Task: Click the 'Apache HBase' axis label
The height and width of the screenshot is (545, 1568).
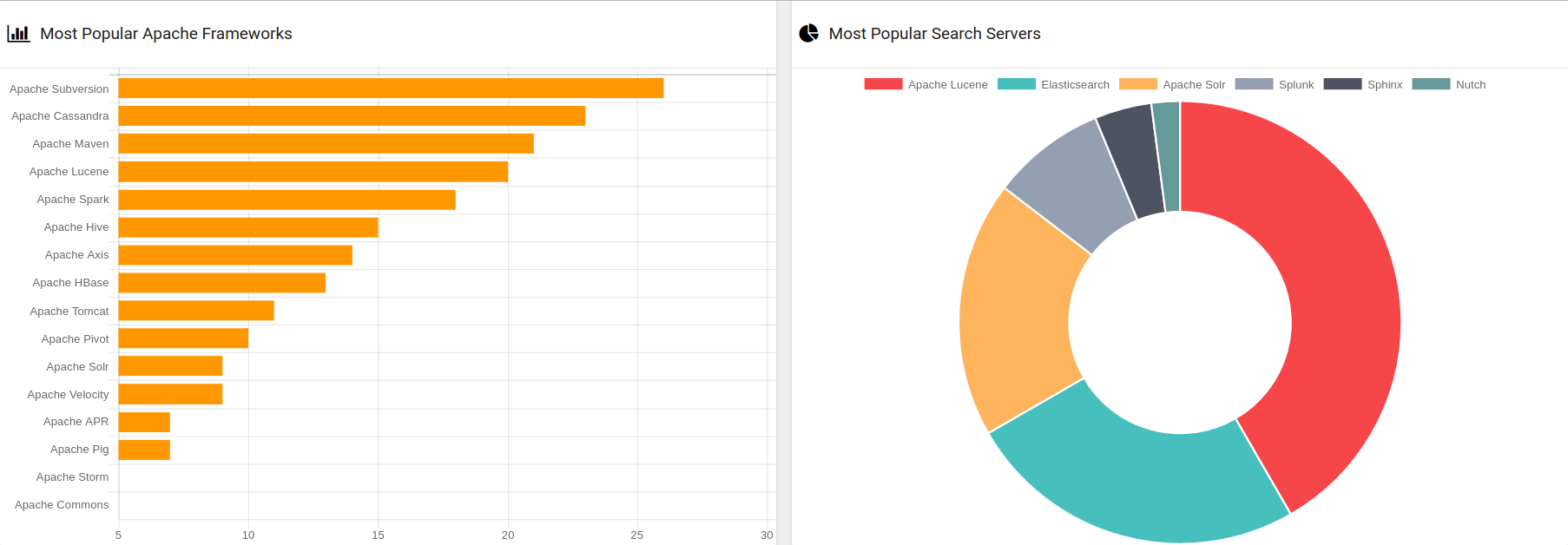Action: tap(70, 283)
